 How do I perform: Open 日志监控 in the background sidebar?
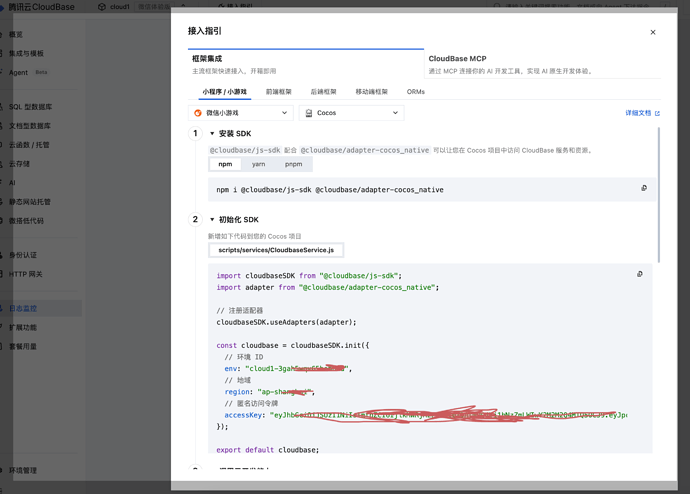tap(40, 308)
